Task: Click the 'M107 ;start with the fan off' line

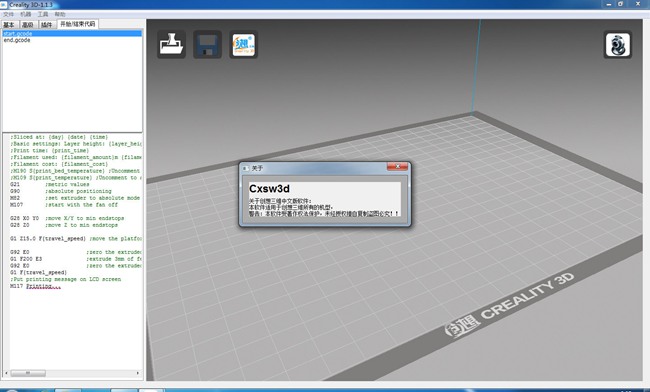Action: (x=64, y=205)
